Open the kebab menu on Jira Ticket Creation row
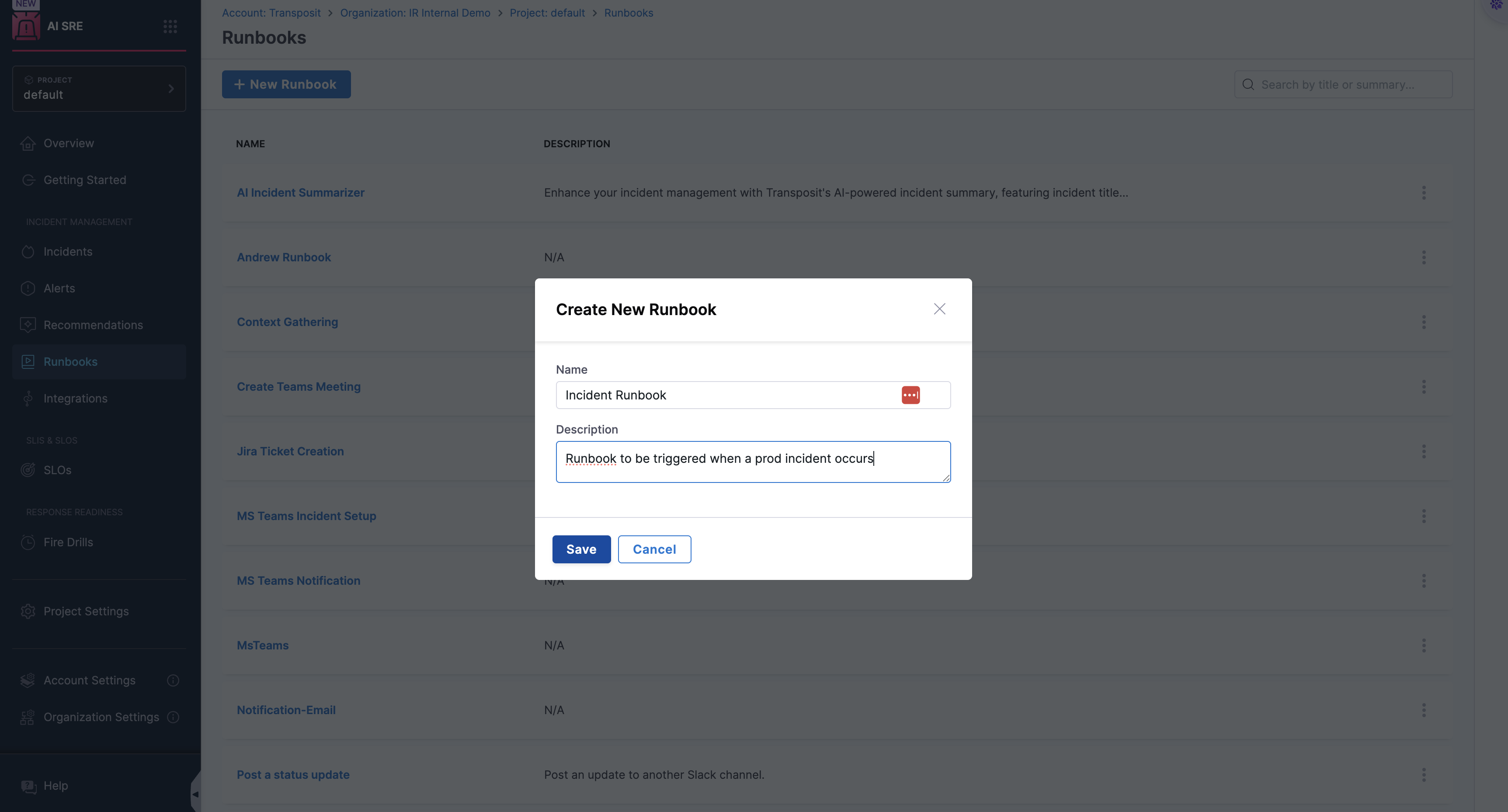This screenshot has width=1508, height=812. click(x=1424, y=451)
